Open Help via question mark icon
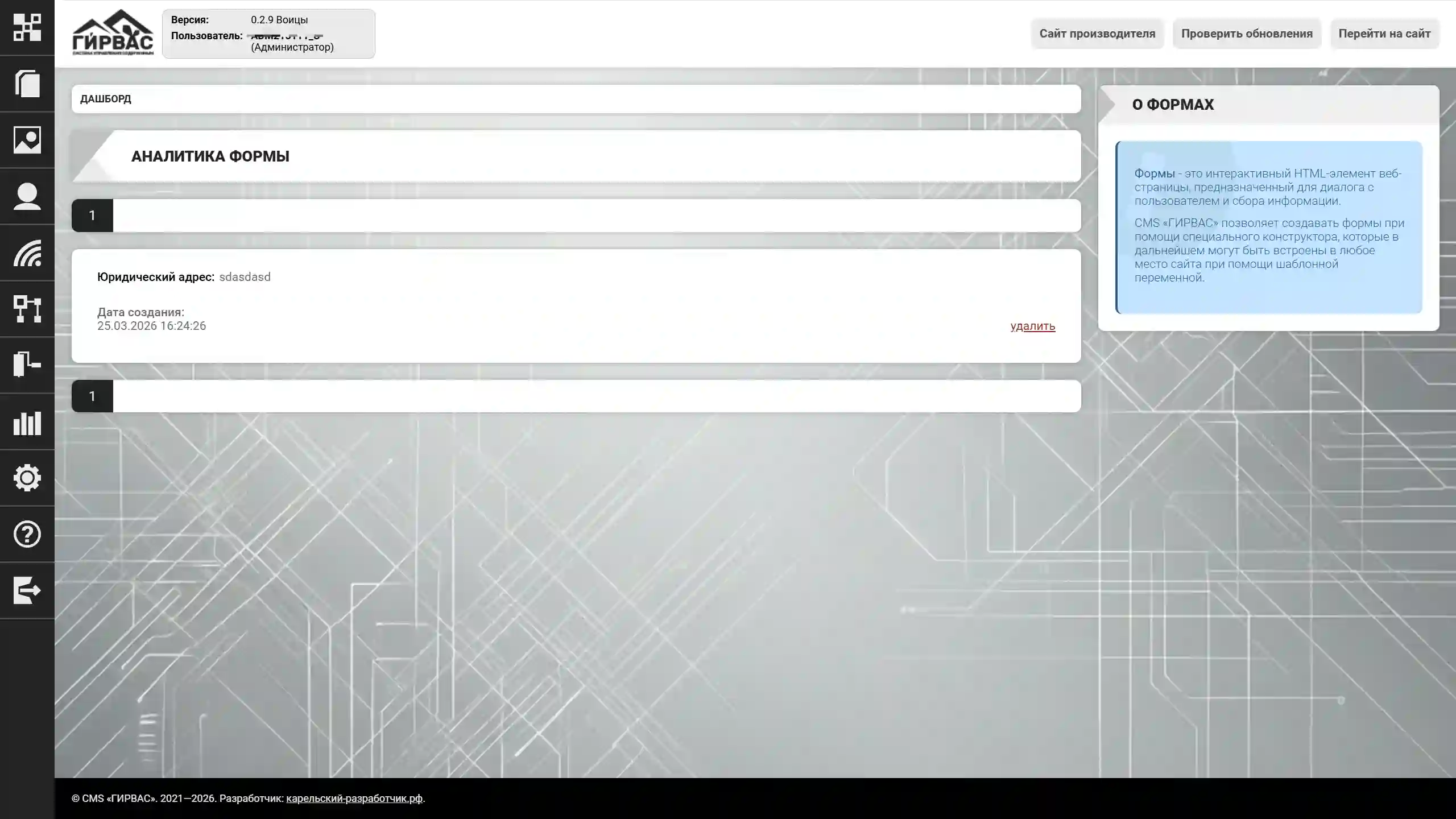 pyautogui.click(x=27, y=533)
